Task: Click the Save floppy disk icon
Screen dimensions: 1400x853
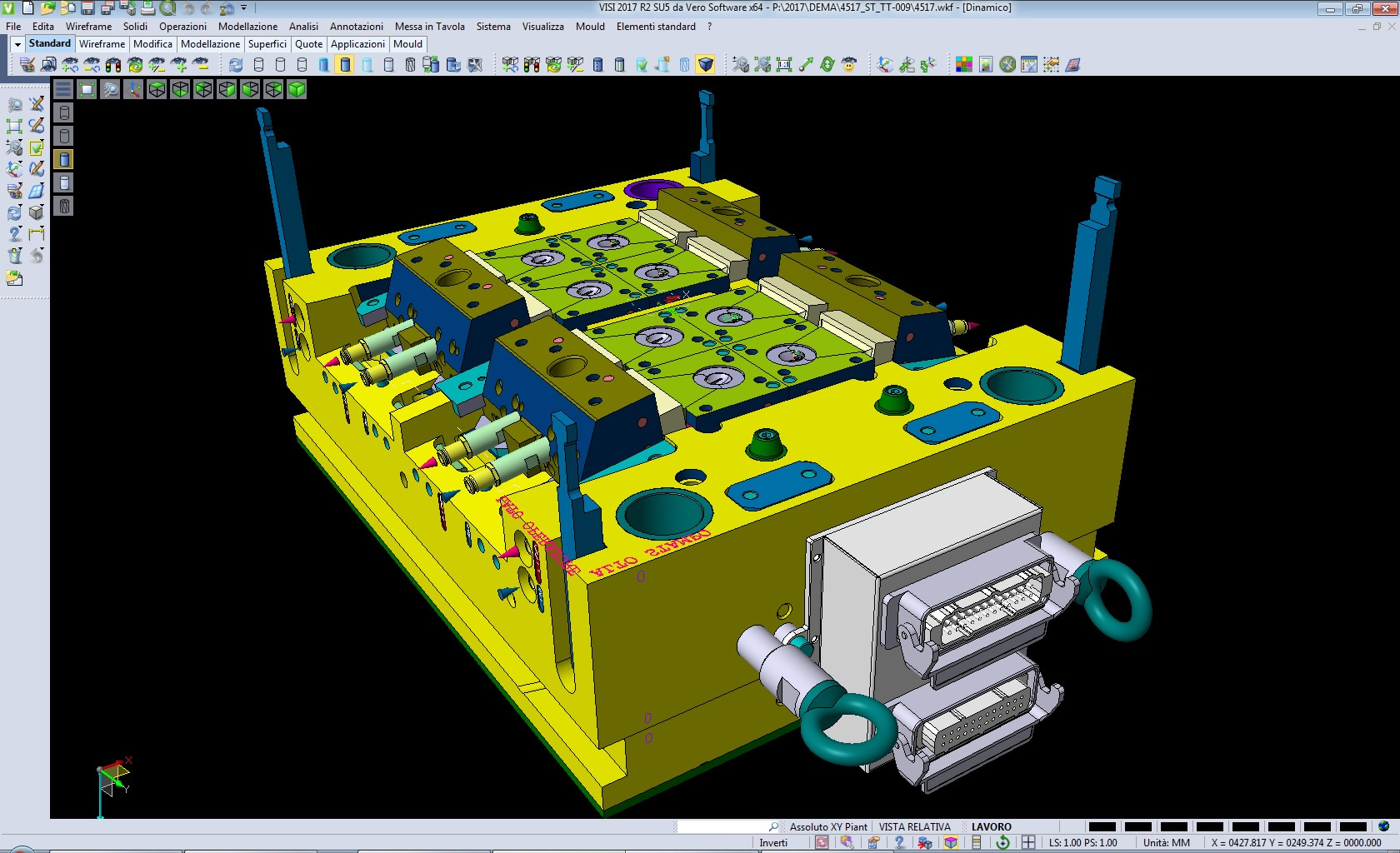Action: (x=87, y=8)
